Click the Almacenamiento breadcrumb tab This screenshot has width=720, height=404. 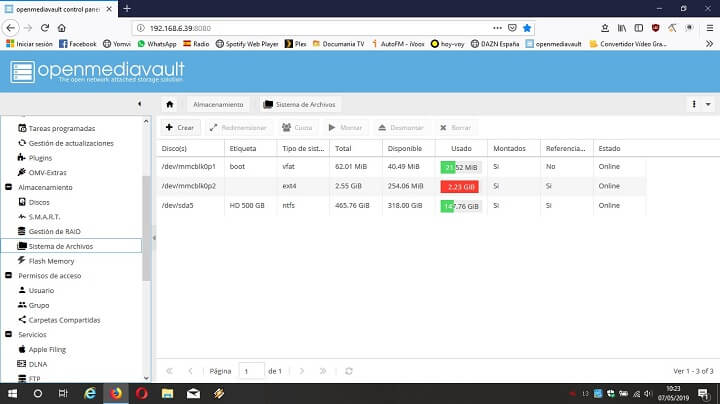(218, 104)
